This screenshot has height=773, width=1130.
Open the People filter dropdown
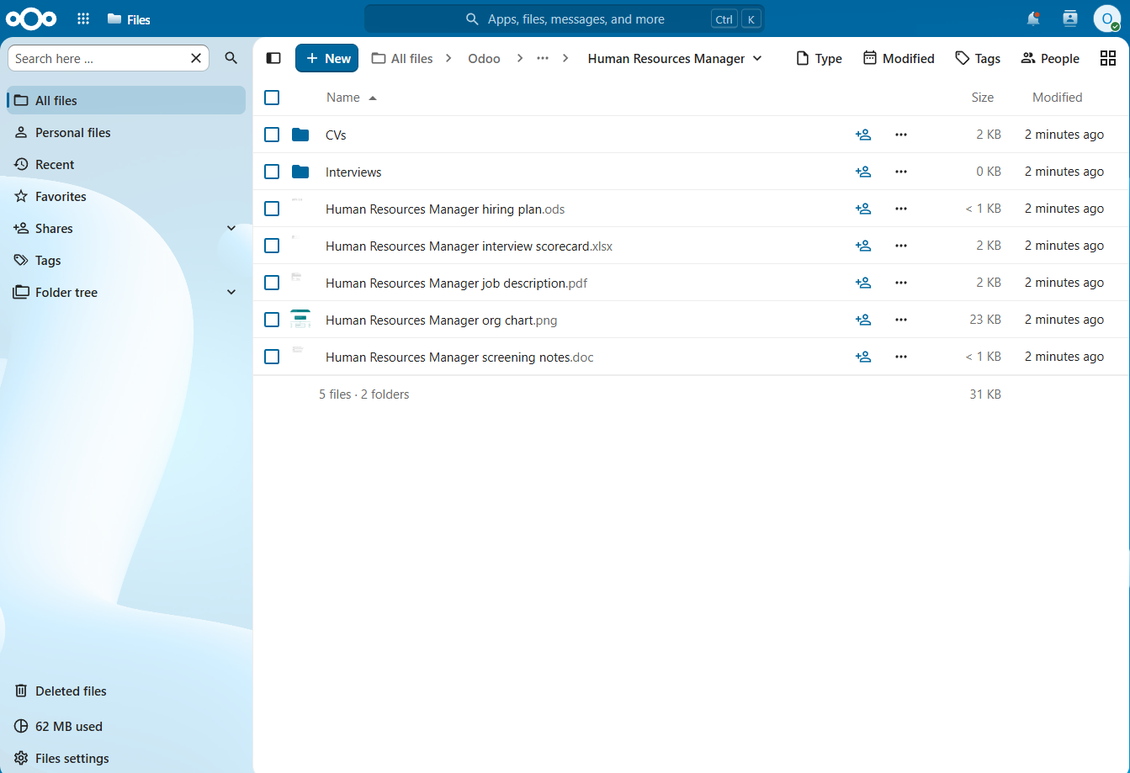pos(1050,58)
